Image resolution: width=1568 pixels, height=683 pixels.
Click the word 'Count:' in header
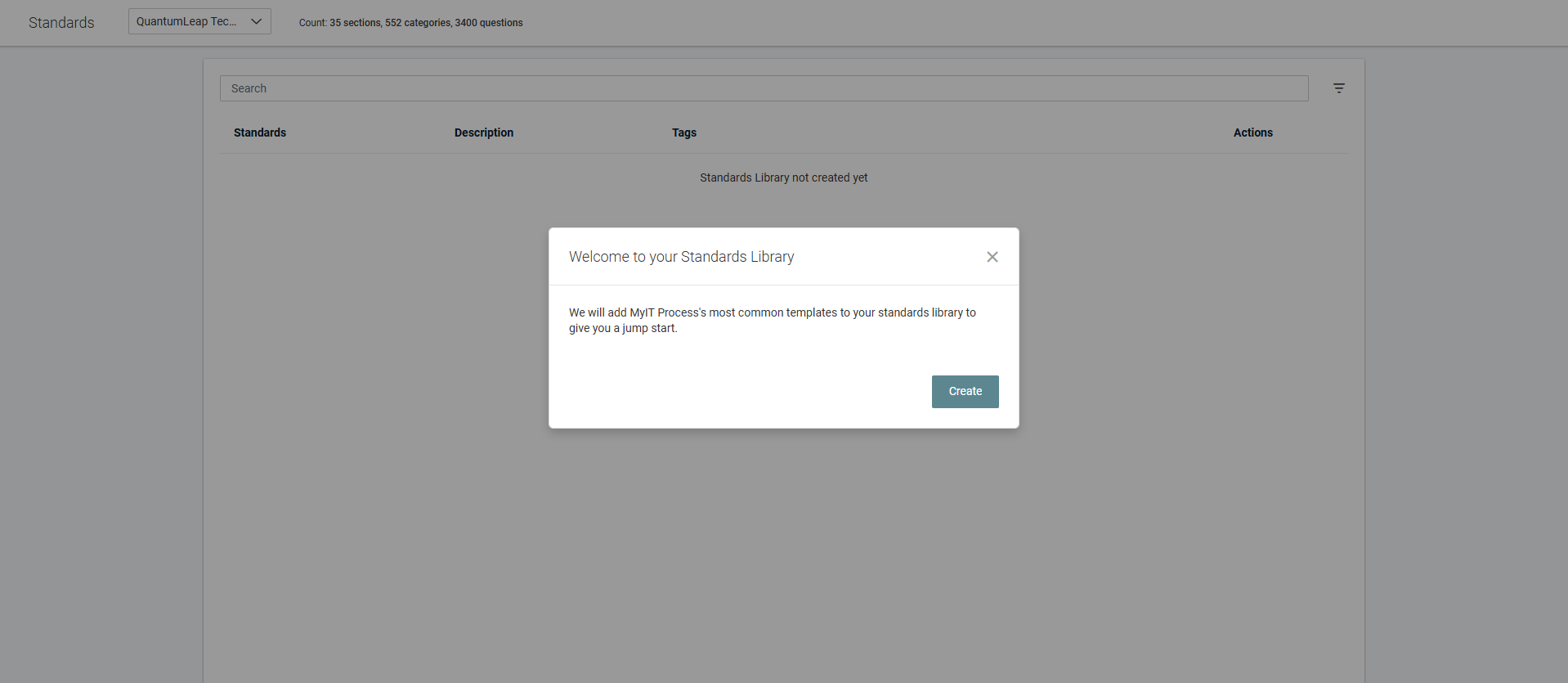[x=312, y=23]
